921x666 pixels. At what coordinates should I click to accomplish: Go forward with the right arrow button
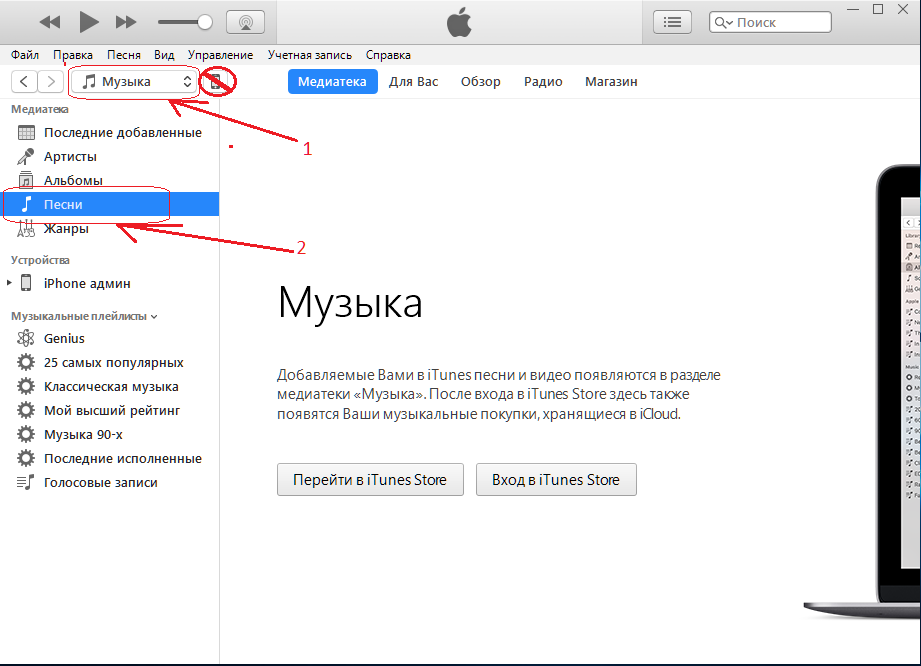click(x=51, y=81)
